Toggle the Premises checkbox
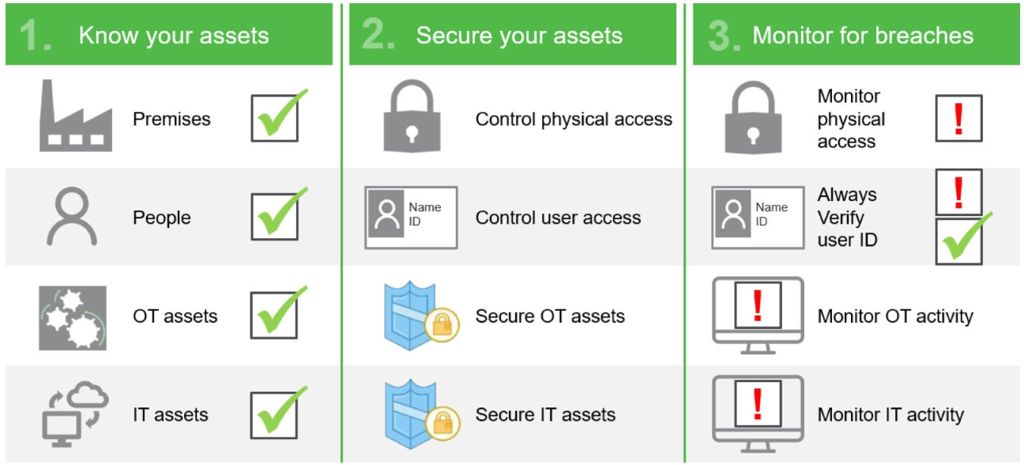The image size is (1024, 465). [275, 118]
